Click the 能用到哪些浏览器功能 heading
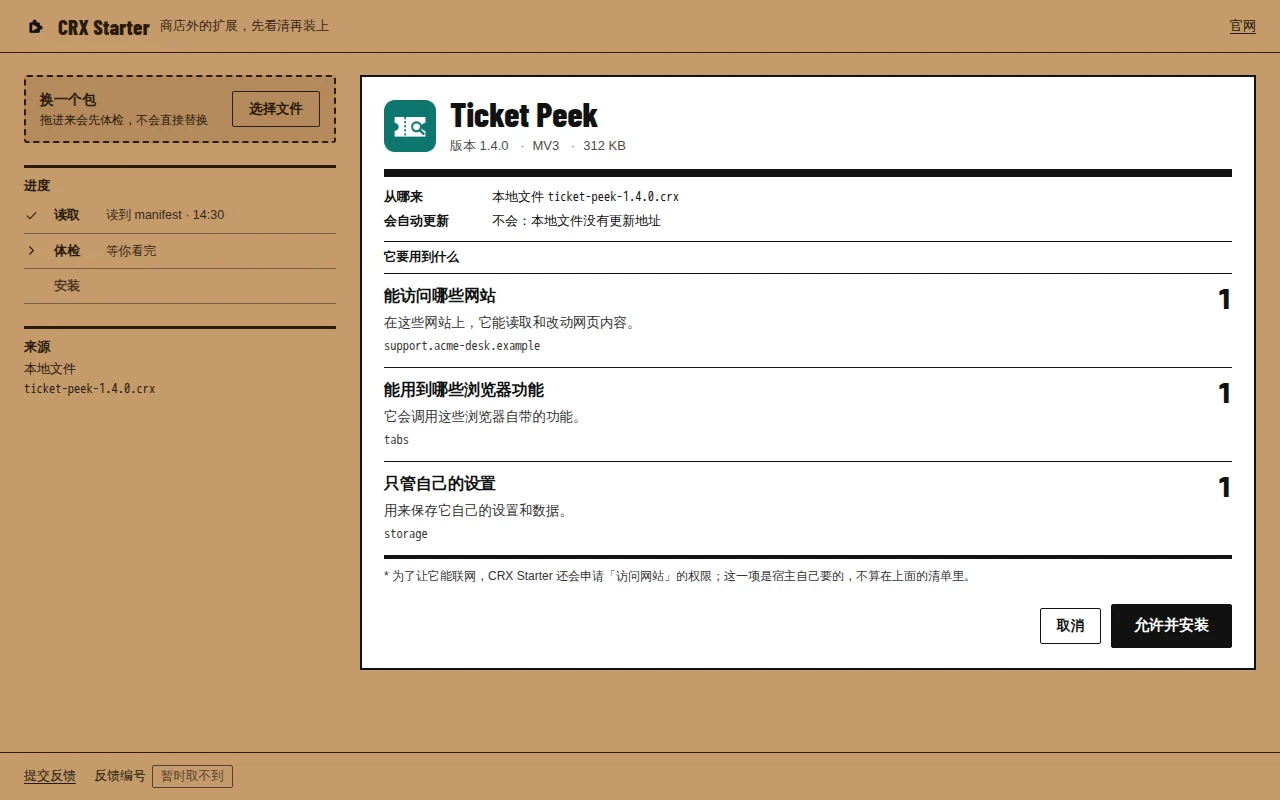The image size is (1280, 800). (464, 390)
